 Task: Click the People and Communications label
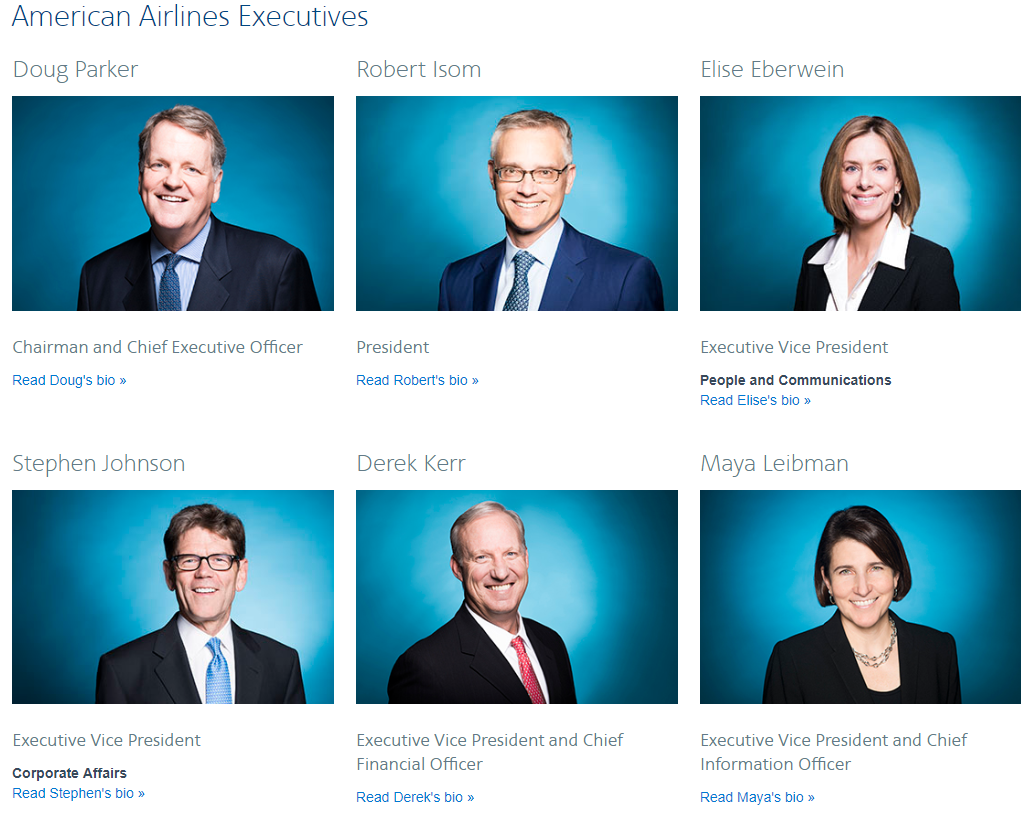tap(795, 380)
